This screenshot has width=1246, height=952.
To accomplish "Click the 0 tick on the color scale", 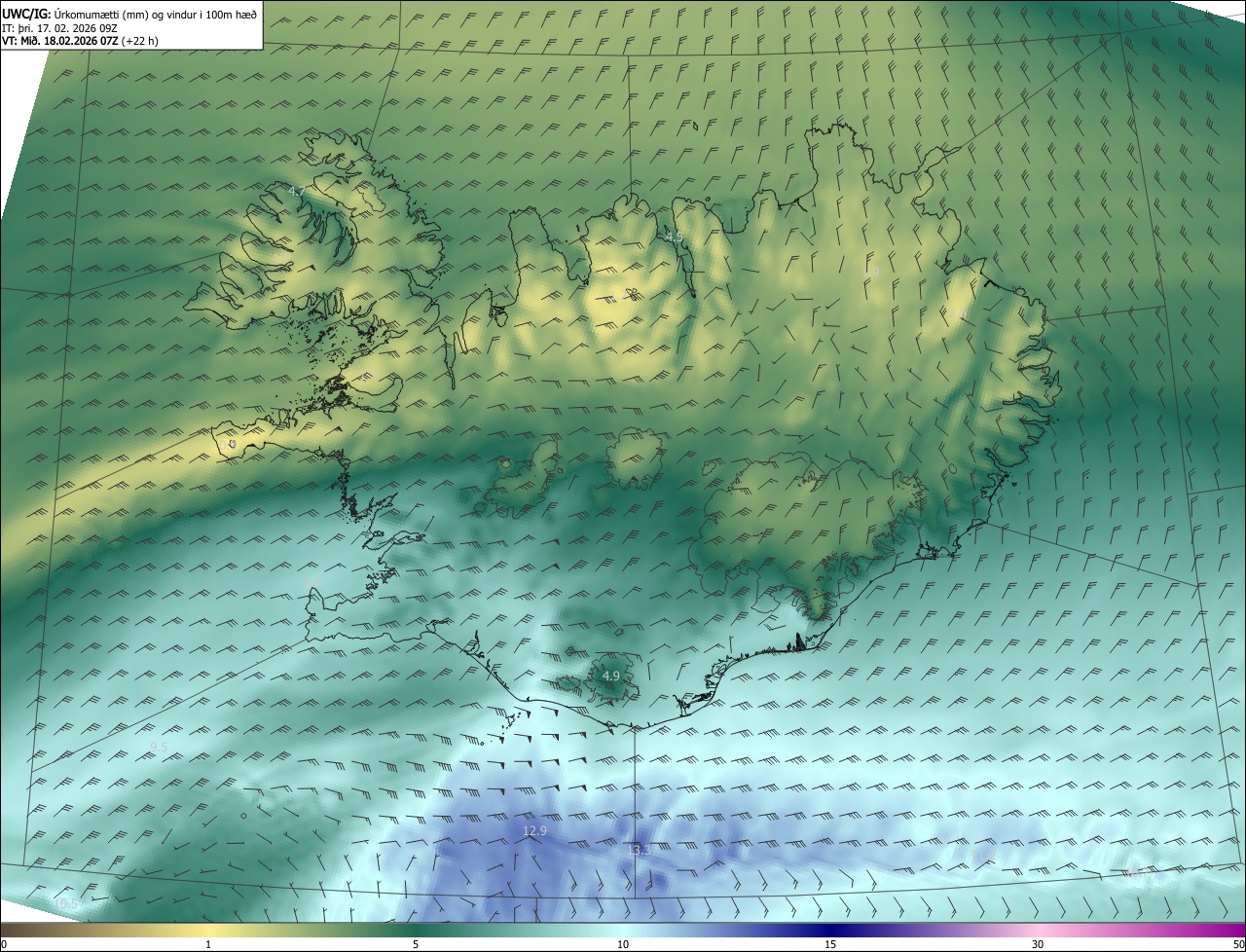I will 4,944.
